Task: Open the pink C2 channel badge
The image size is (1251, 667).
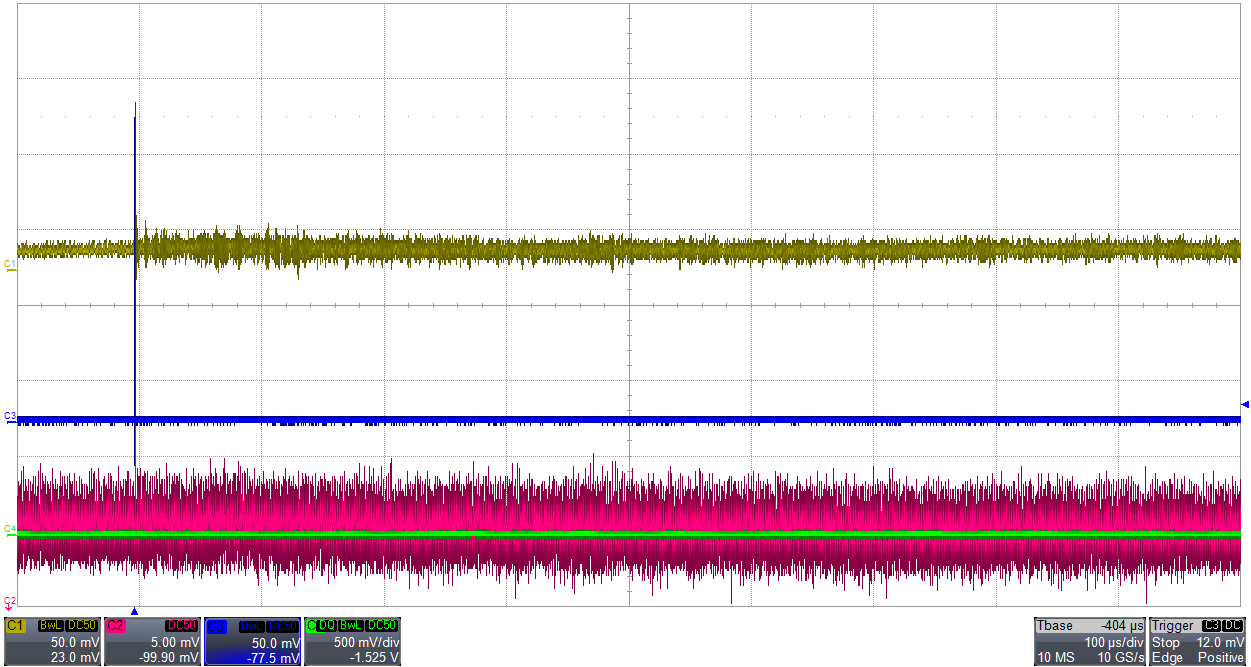Action: (115, 626)
